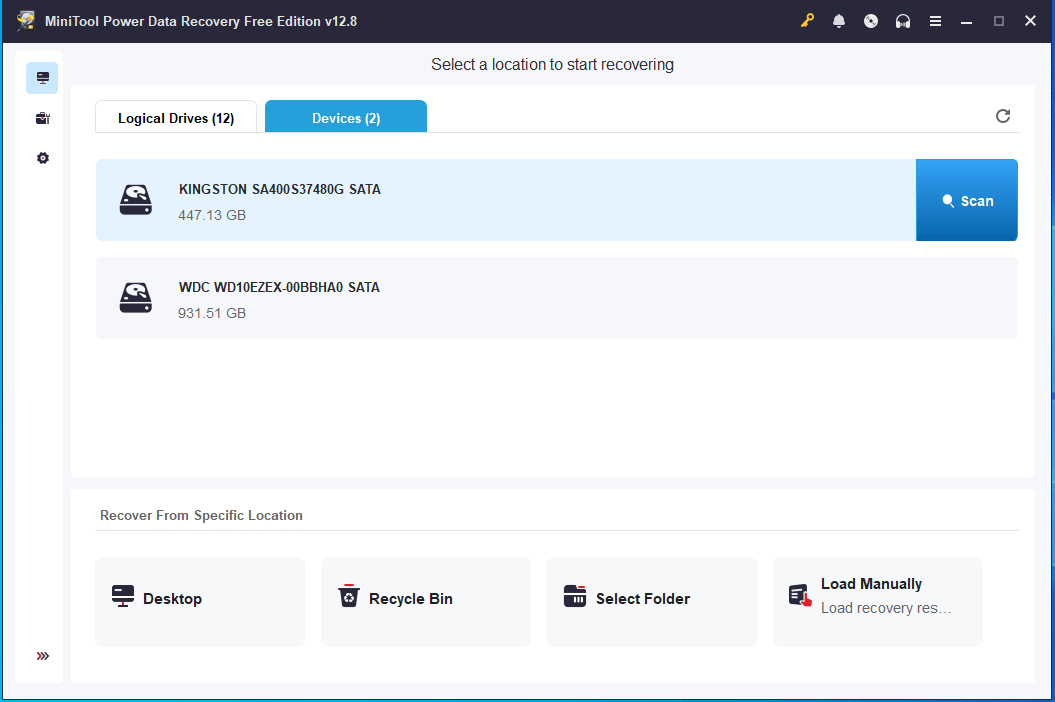The width and height of the screenshot is (1055, 702).
Task: Recover data from the Recycle Bin
Action: (425, 599)
